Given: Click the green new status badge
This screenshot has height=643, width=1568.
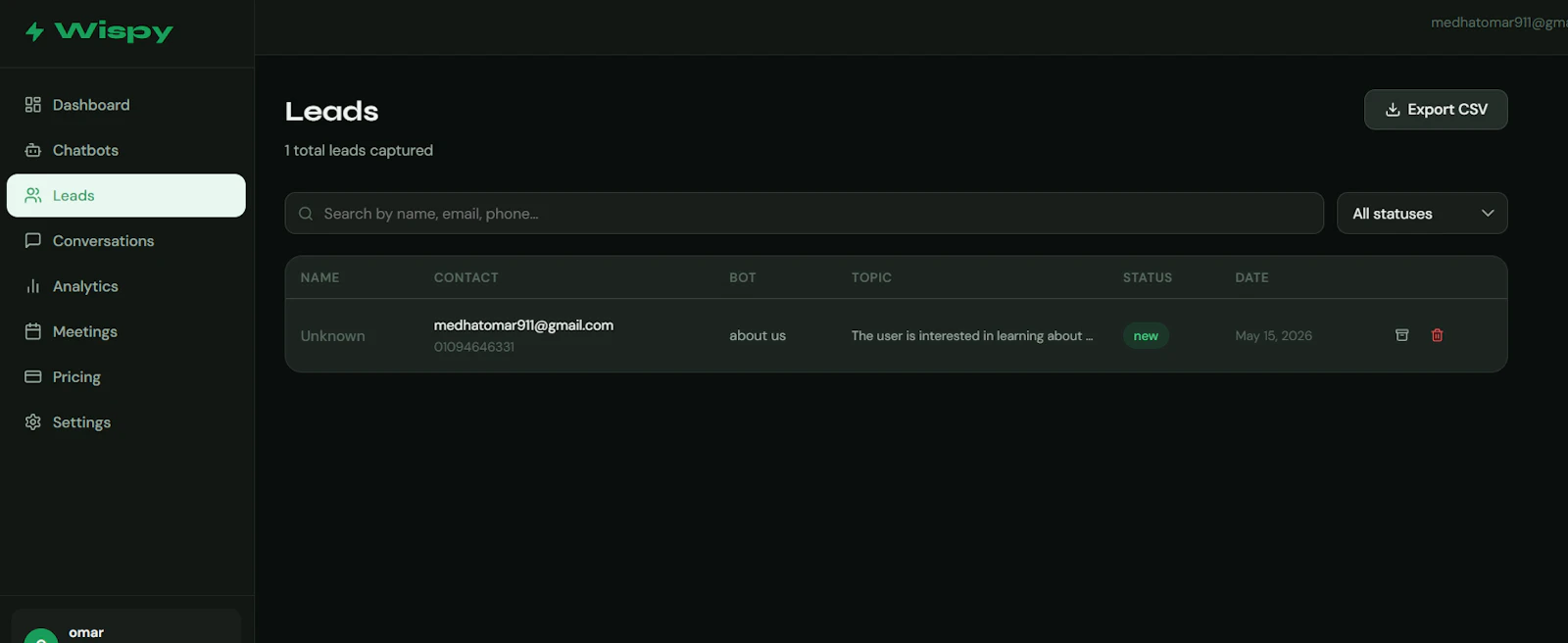Looking at the screenshot, I should (1146, 335).
